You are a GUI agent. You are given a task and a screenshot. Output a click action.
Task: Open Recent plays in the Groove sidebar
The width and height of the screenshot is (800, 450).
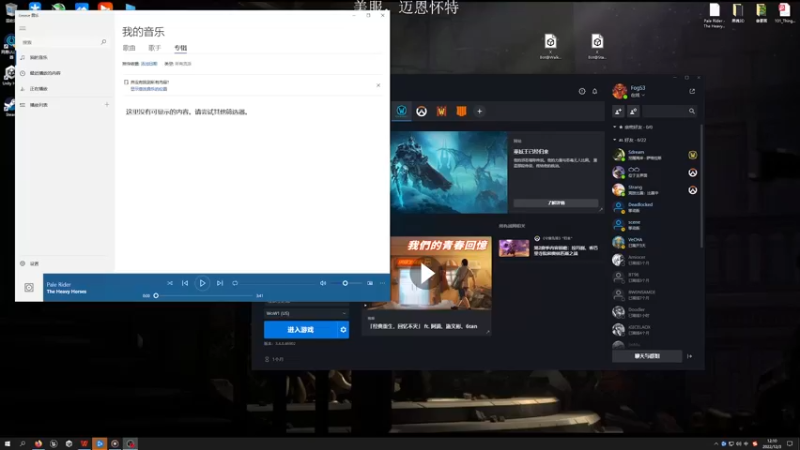pos(64,73)
